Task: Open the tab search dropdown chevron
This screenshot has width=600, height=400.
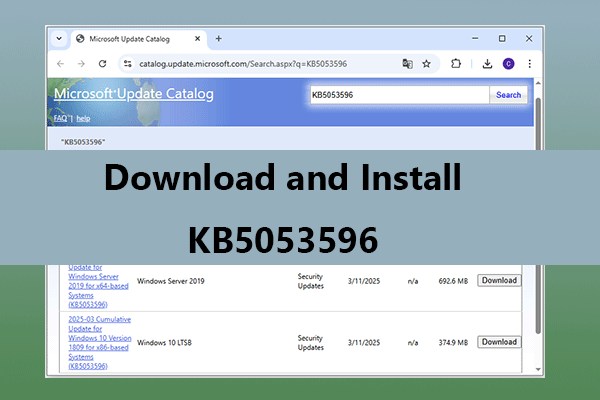Action: click(x=59, y=39)
